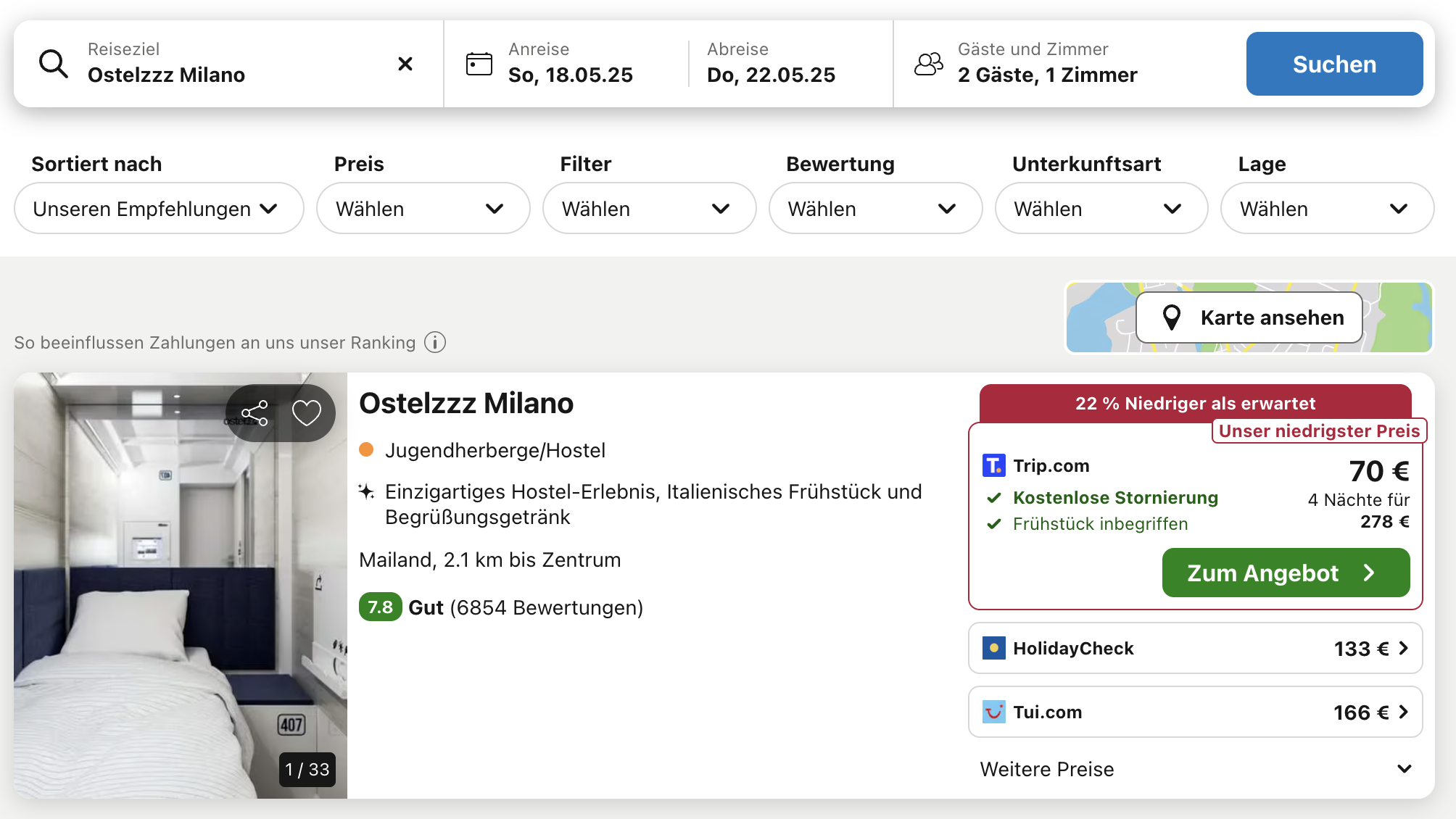Click Jugendherberge/Hostel label
This screenshot has width=1456, height=819.
(495, 450)
